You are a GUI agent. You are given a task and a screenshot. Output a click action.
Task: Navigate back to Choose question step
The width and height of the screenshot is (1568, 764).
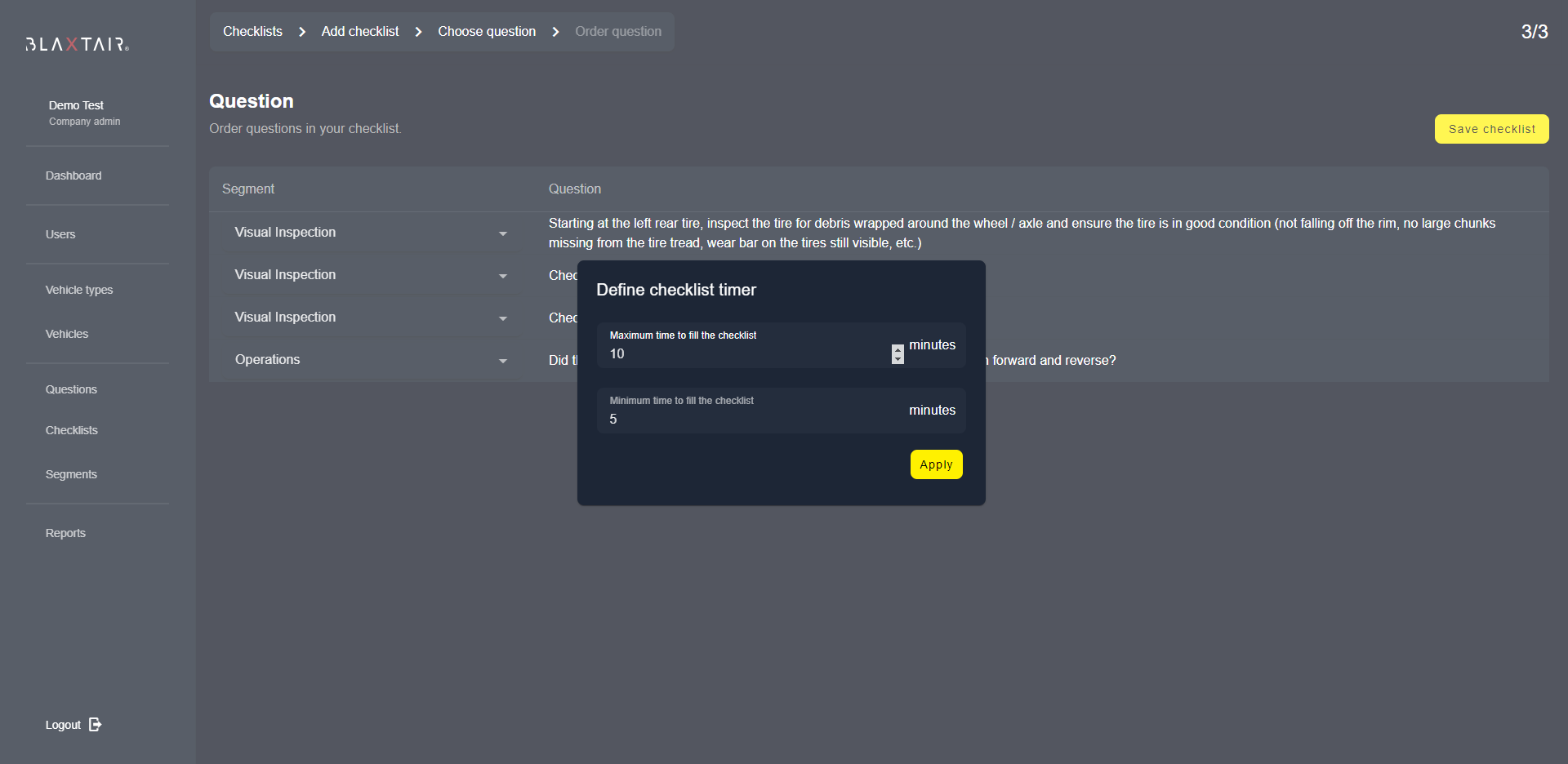pyautogui.click(x=487, y=32)
